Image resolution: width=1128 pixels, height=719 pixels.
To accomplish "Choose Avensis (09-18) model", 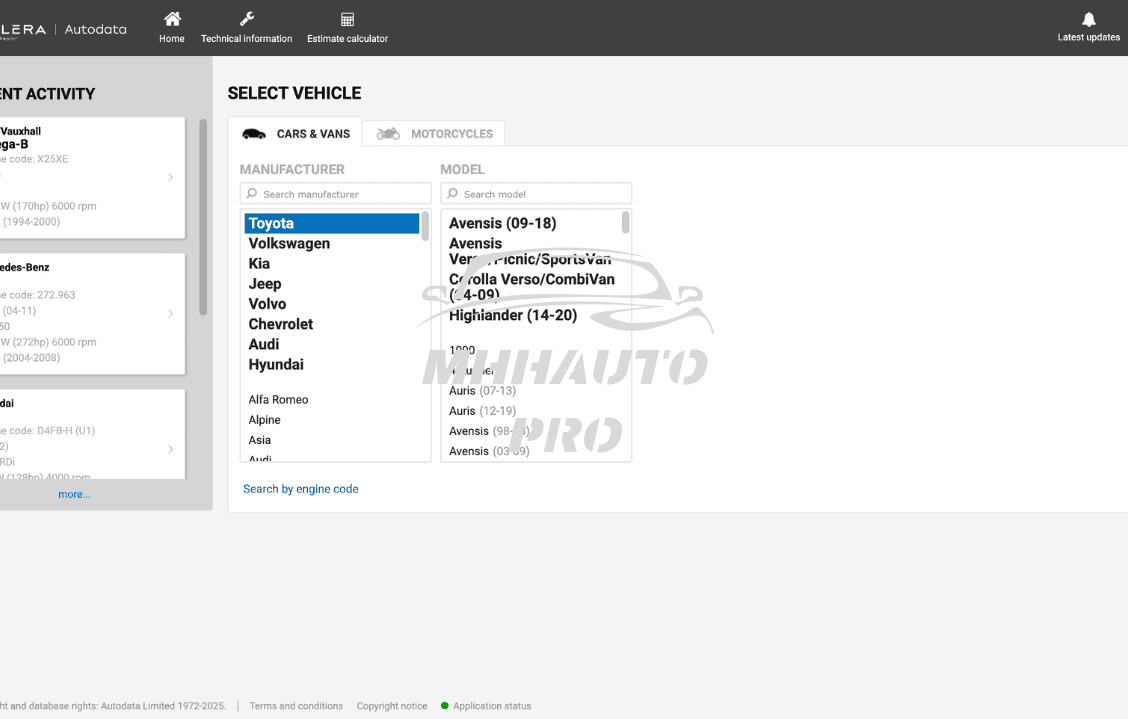I will tap(502, 223).
